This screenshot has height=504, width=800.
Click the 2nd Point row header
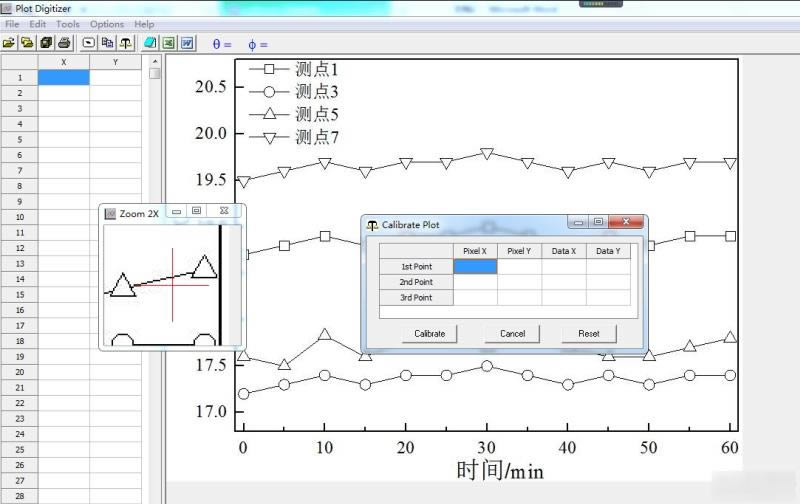click(x=416, y=282)
